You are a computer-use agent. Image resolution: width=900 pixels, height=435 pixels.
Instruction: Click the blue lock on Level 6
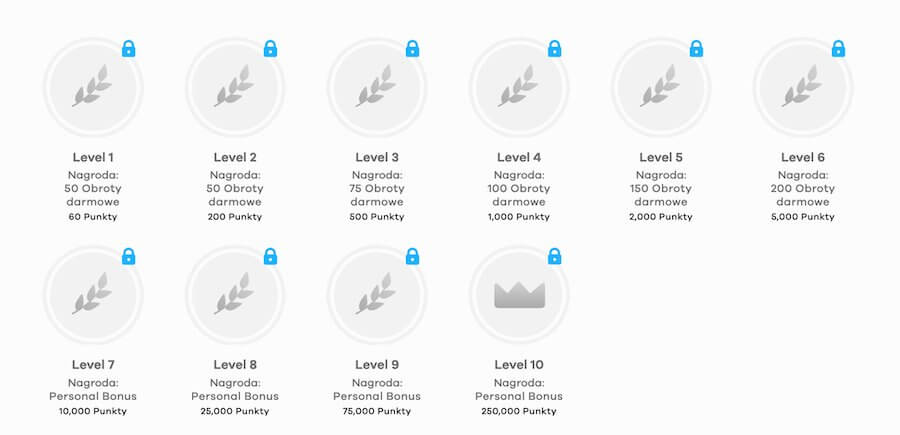coord(839,49)
